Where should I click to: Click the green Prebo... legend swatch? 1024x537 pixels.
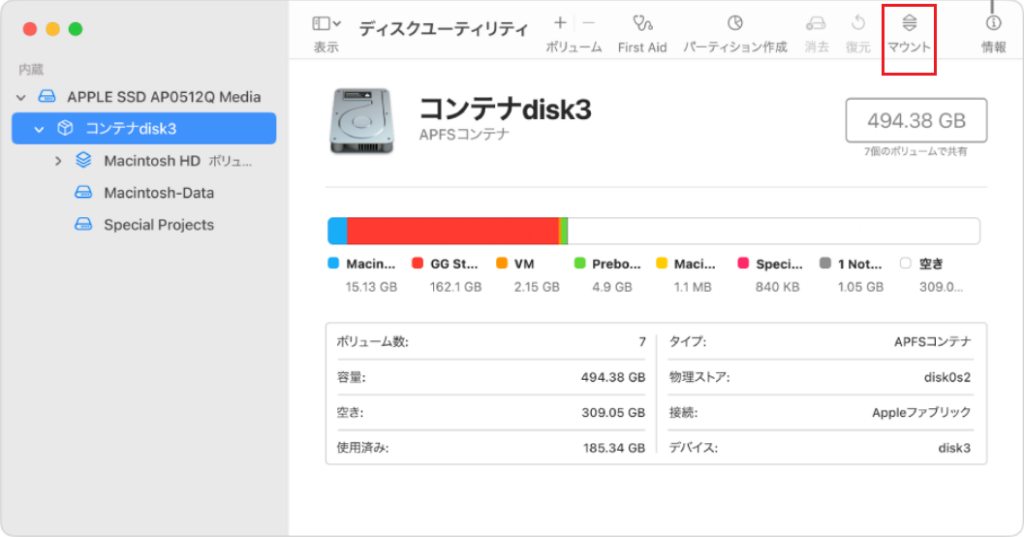(x=579, y=263)
